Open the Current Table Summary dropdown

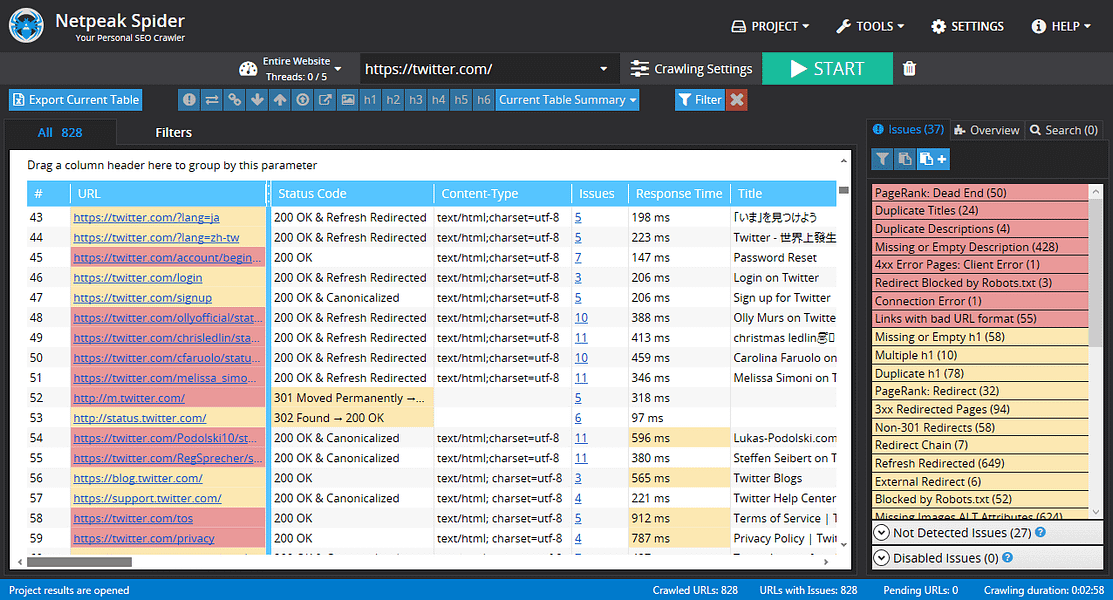(x=567, y=100)
